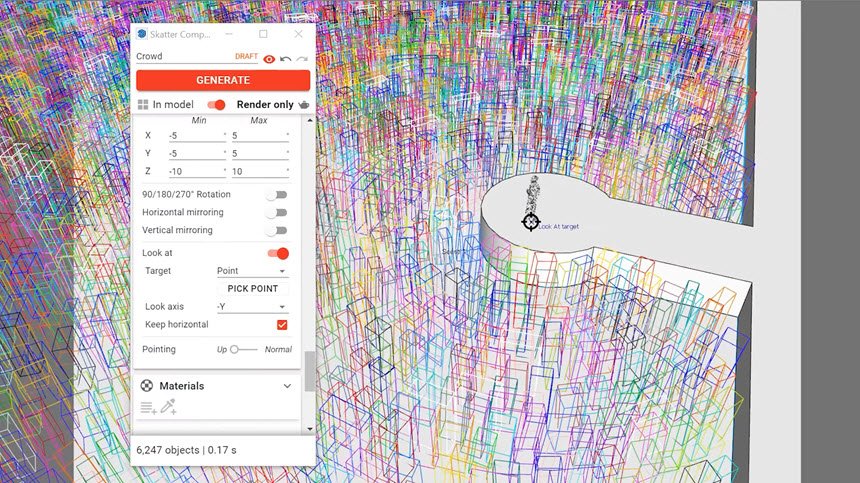Click the '6,247 objects | 0.17 s' status text
The height and width of the screenshot is (483, 860).
tap(186, 450)
